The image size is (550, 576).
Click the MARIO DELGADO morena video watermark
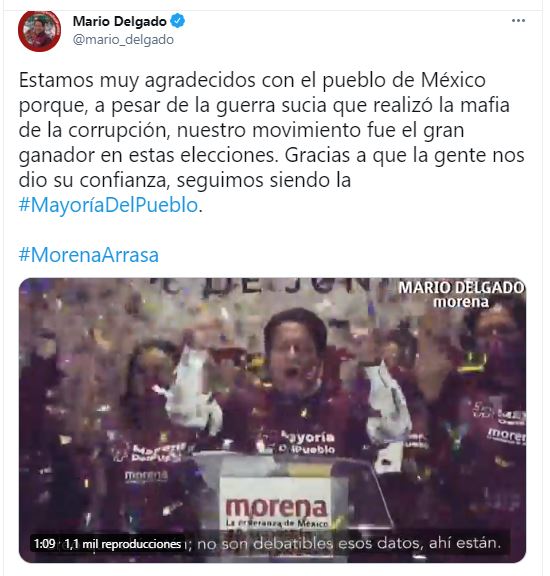461,295
